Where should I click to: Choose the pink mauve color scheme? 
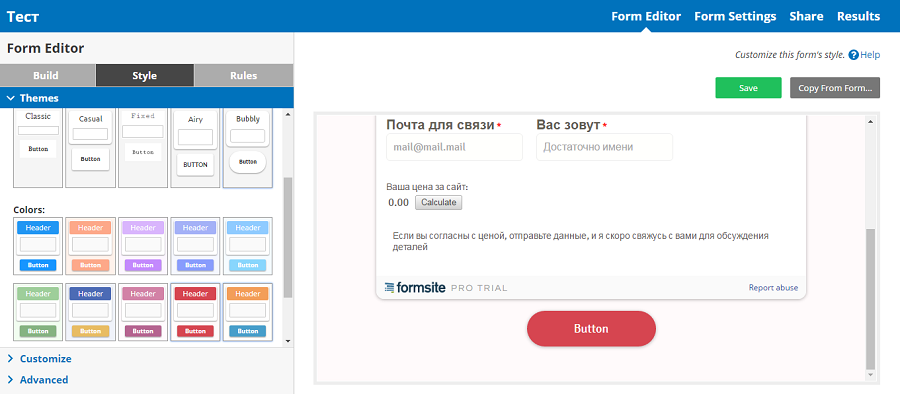point(143,312)
